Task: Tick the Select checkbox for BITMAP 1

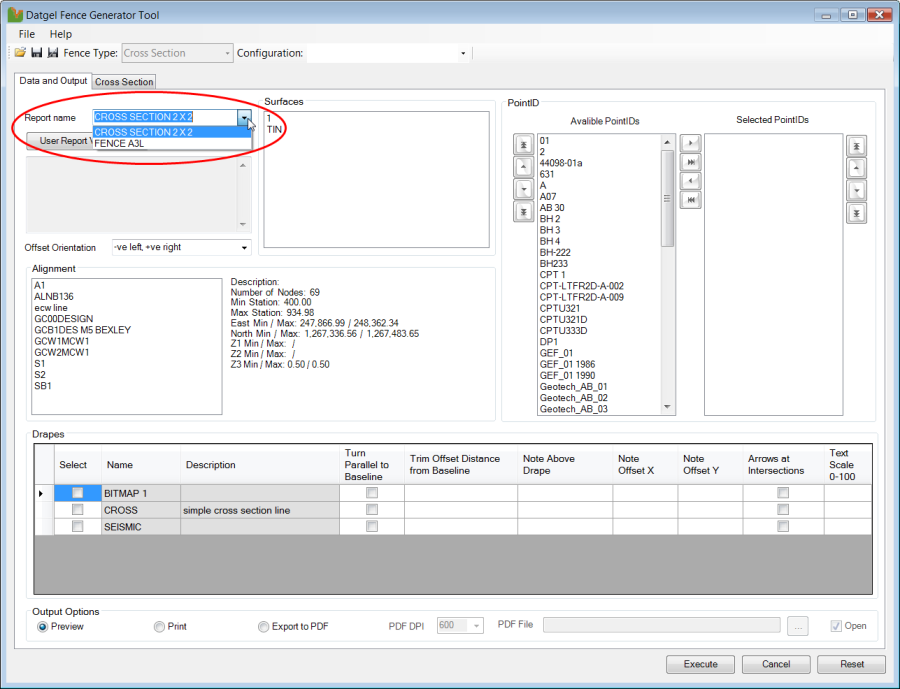Action: [77, 493]
